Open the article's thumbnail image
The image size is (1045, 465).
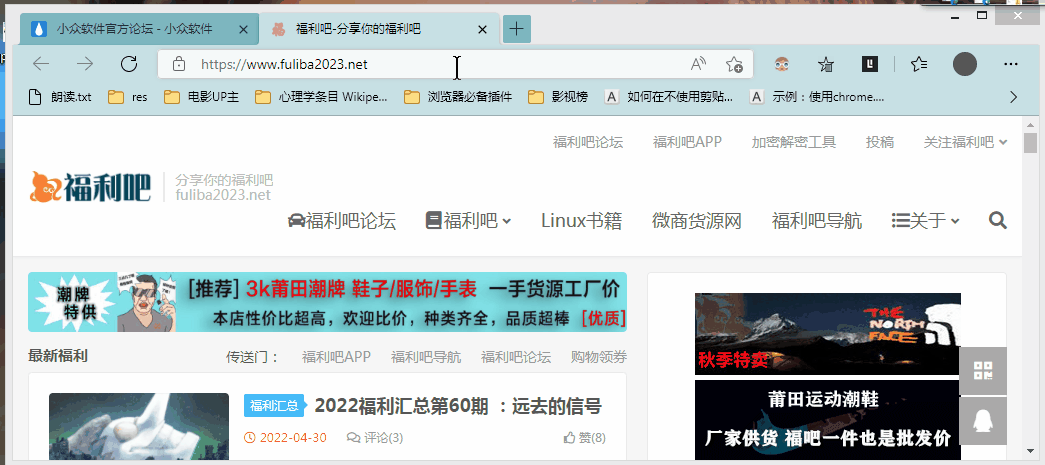coord(139,426)
